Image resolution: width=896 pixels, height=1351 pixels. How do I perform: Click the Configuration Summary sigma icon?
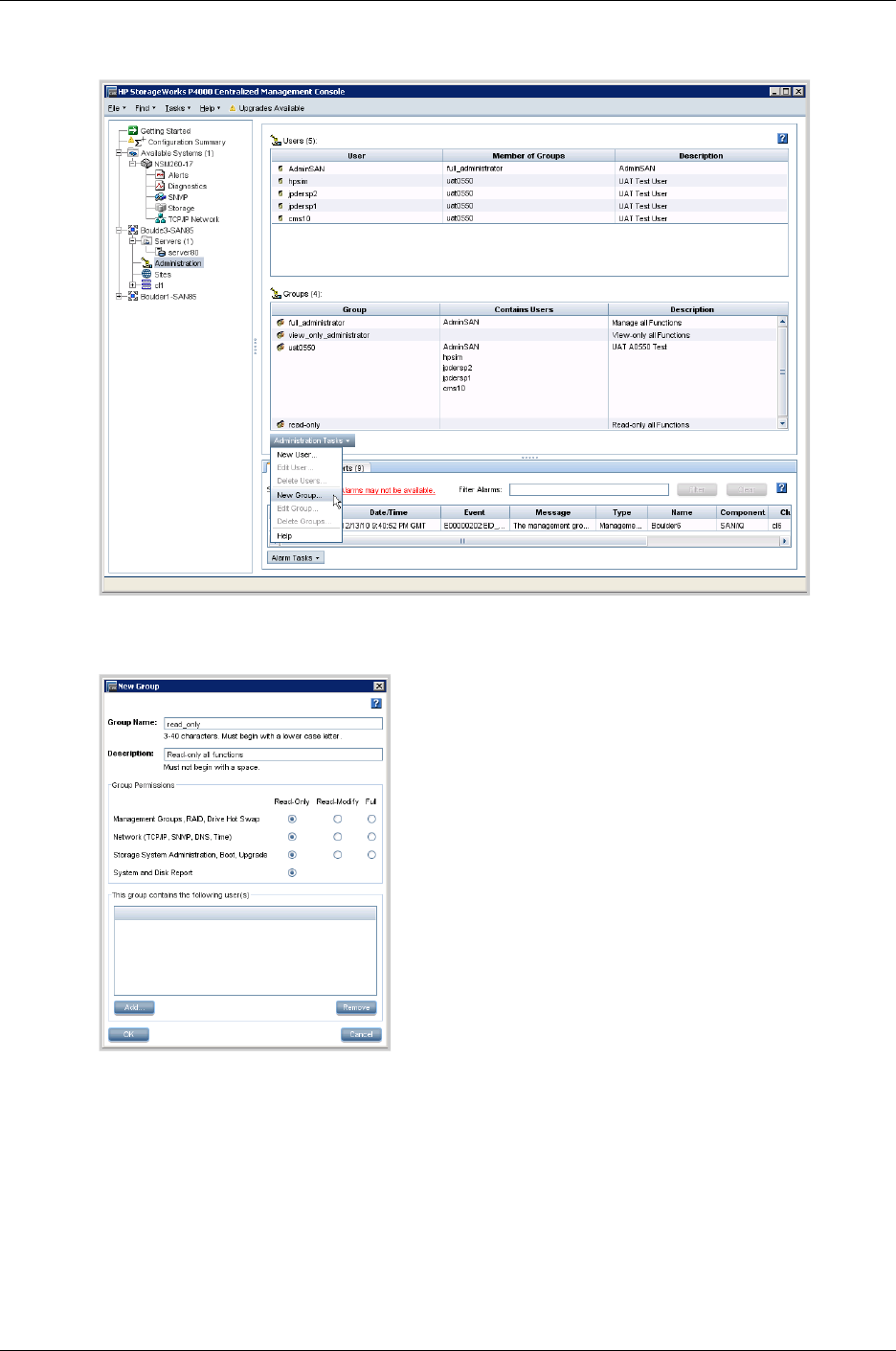pos(138,142)
